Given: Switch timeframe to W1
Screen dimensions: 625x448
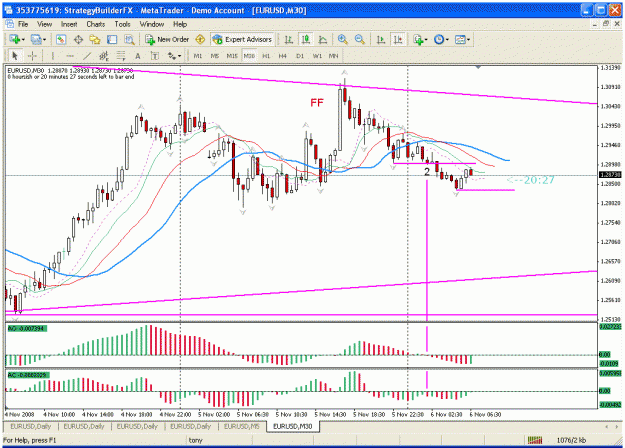Looking at the screenshot, I should click(317, 56).
